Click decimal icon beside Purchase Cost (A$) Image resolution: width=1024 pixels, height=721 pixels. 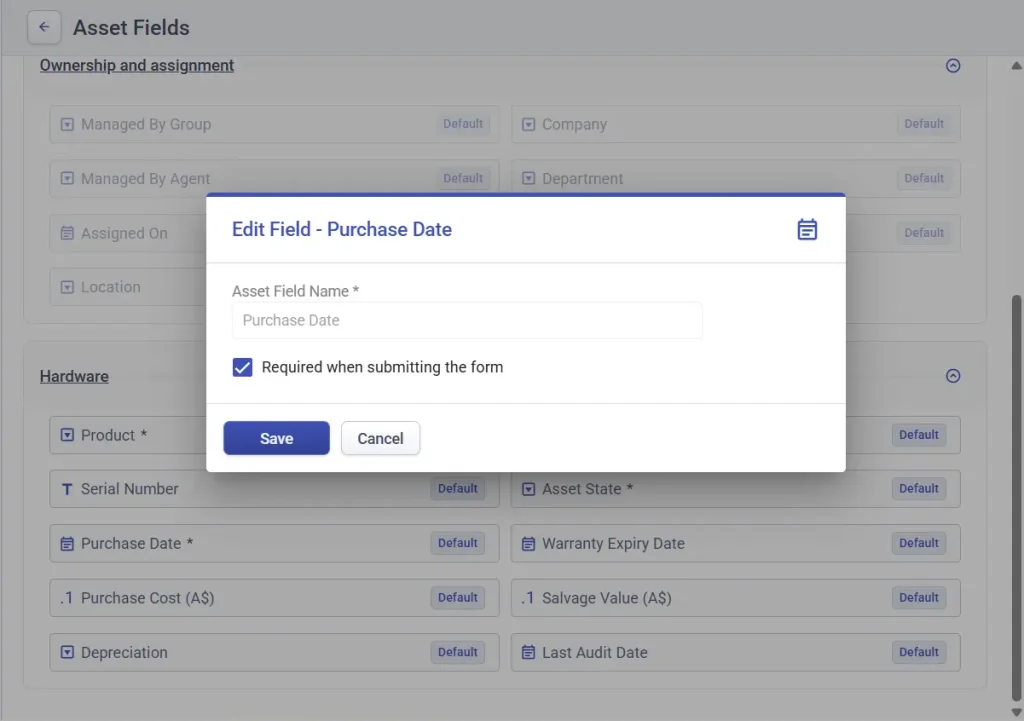click(x=66, y=598)
